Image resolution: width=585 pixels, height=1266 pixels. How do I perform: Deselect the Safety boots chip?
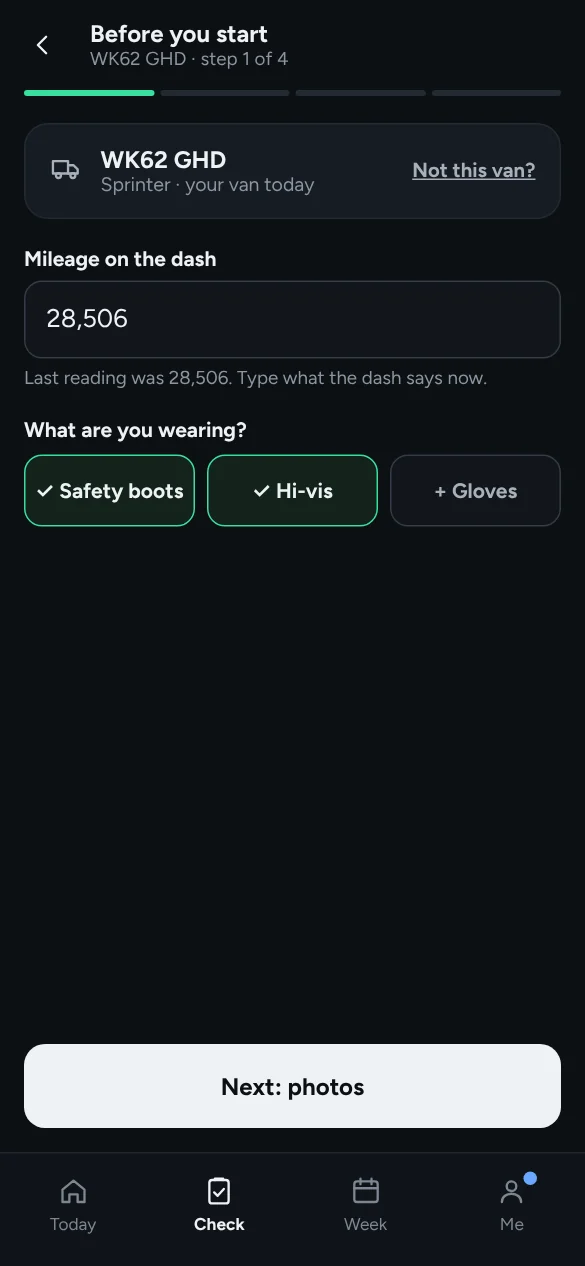coord(109,491)
